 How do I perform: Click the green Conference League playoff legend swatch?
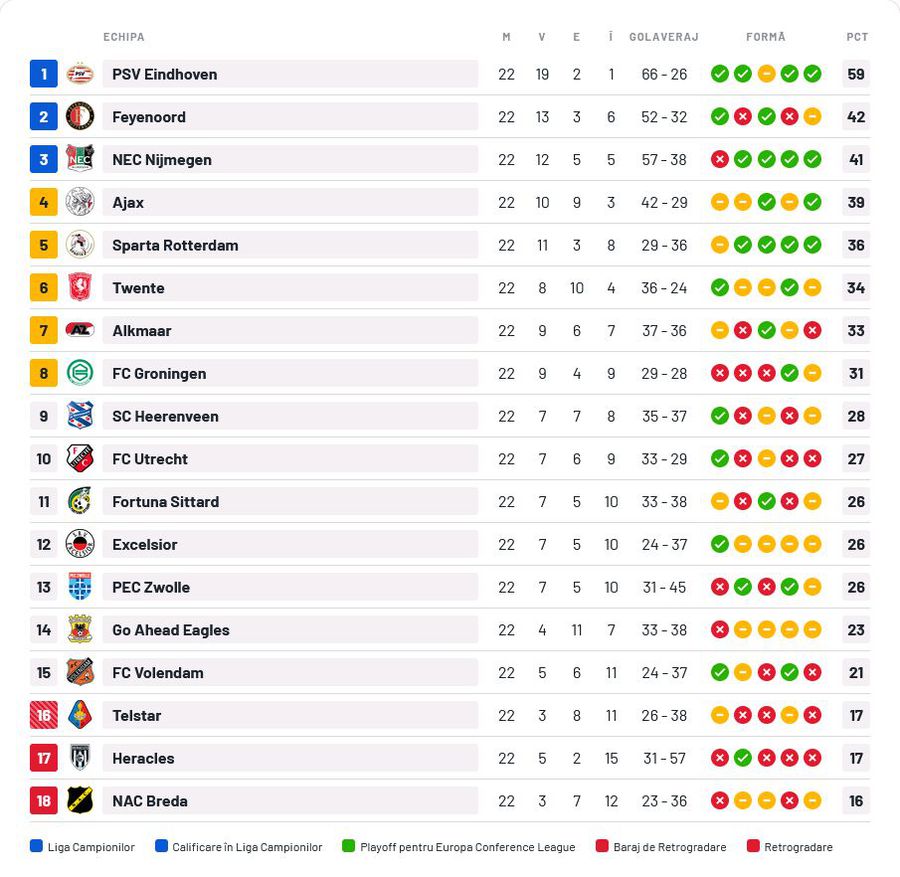click(349, 847)
